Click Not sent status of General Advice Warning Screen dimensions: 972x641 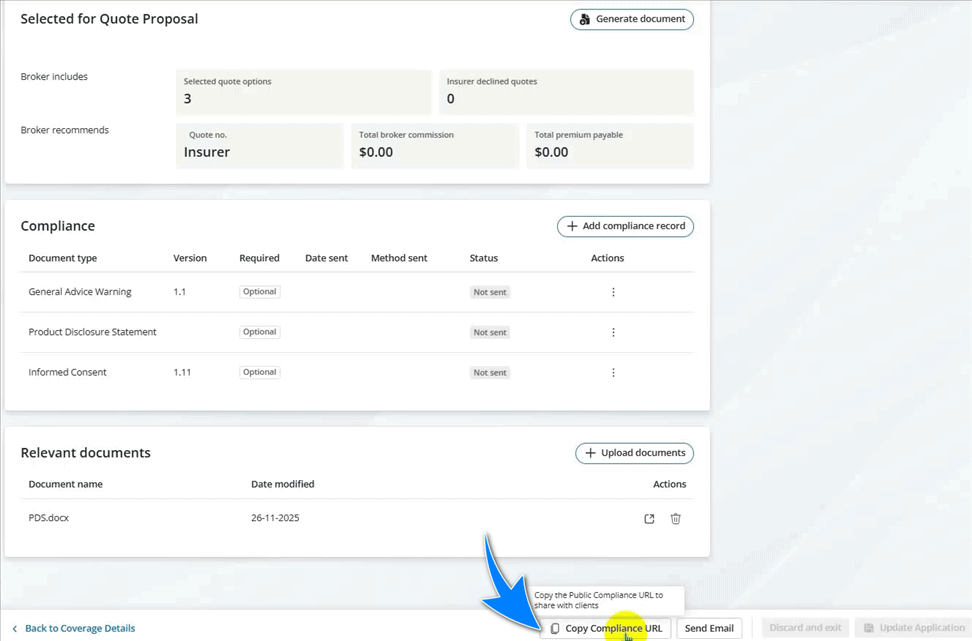pyautogui.click(x=490, y=292)
